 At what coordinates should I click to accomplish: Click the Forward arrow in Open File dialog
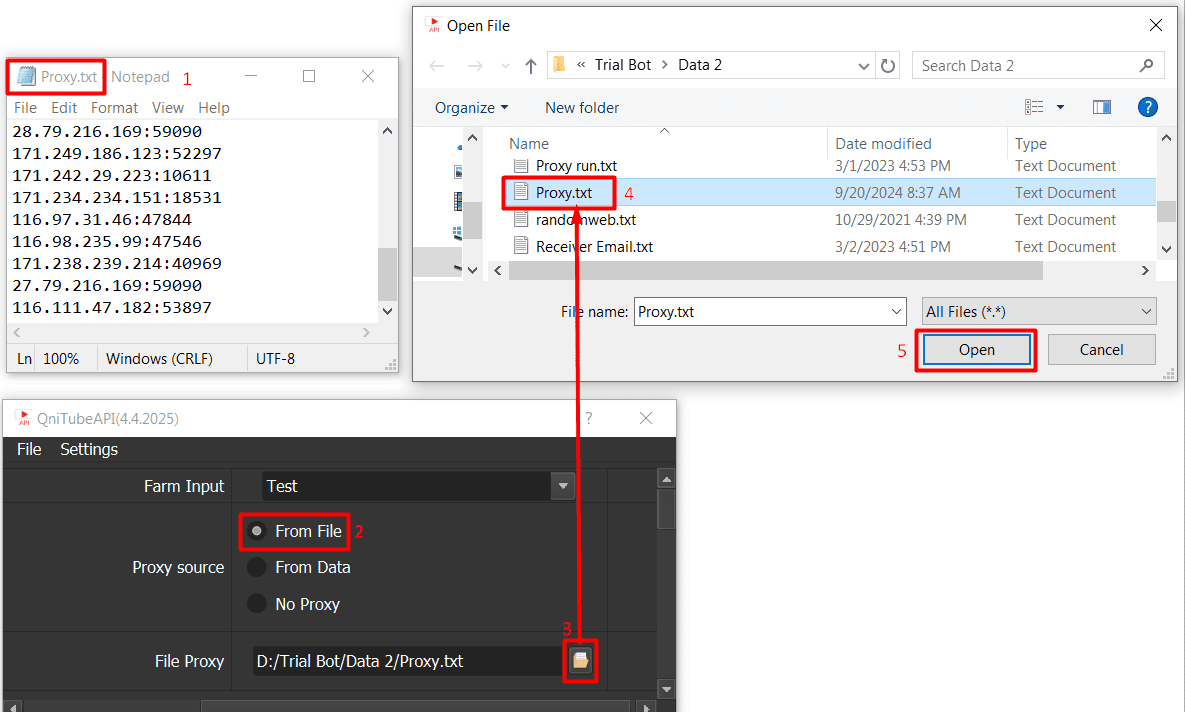(x=475, y=67)
